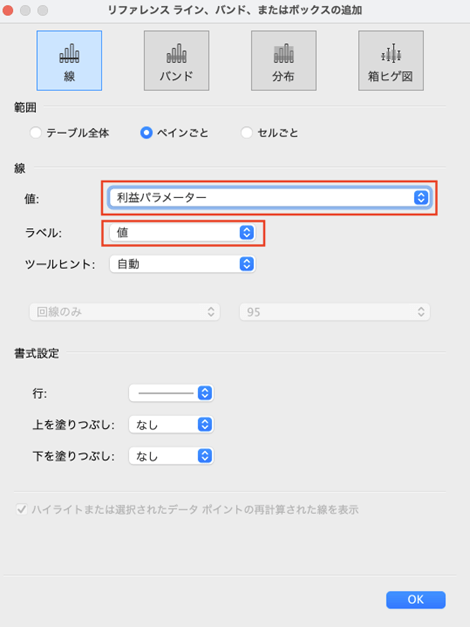Click the red close window button
The image size is (470, 627).
pyautogui.click(x=8, y=10)
